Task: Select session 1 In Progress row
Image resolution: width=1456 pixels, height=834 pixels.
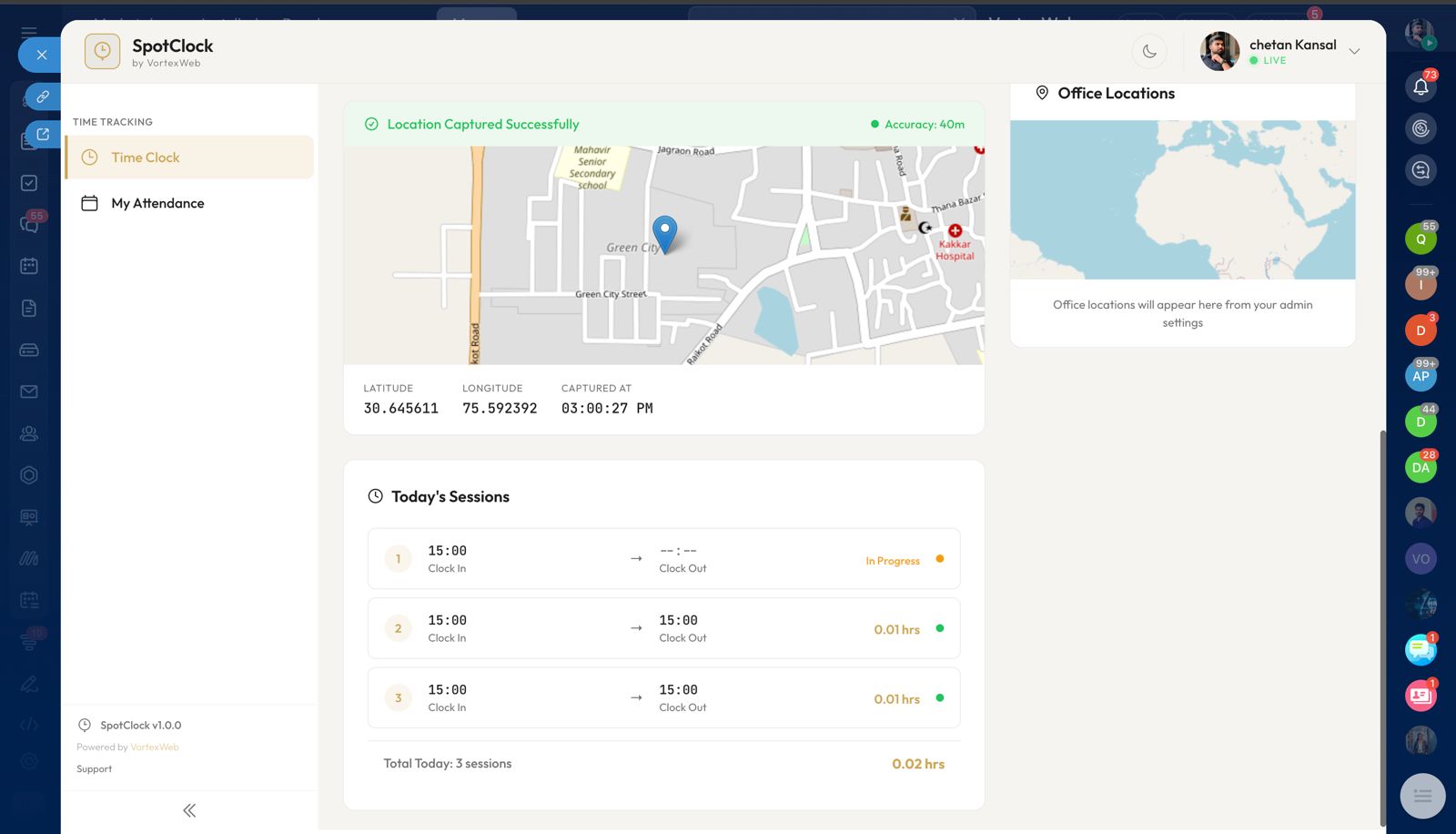Action: click(x=663, y=559)
